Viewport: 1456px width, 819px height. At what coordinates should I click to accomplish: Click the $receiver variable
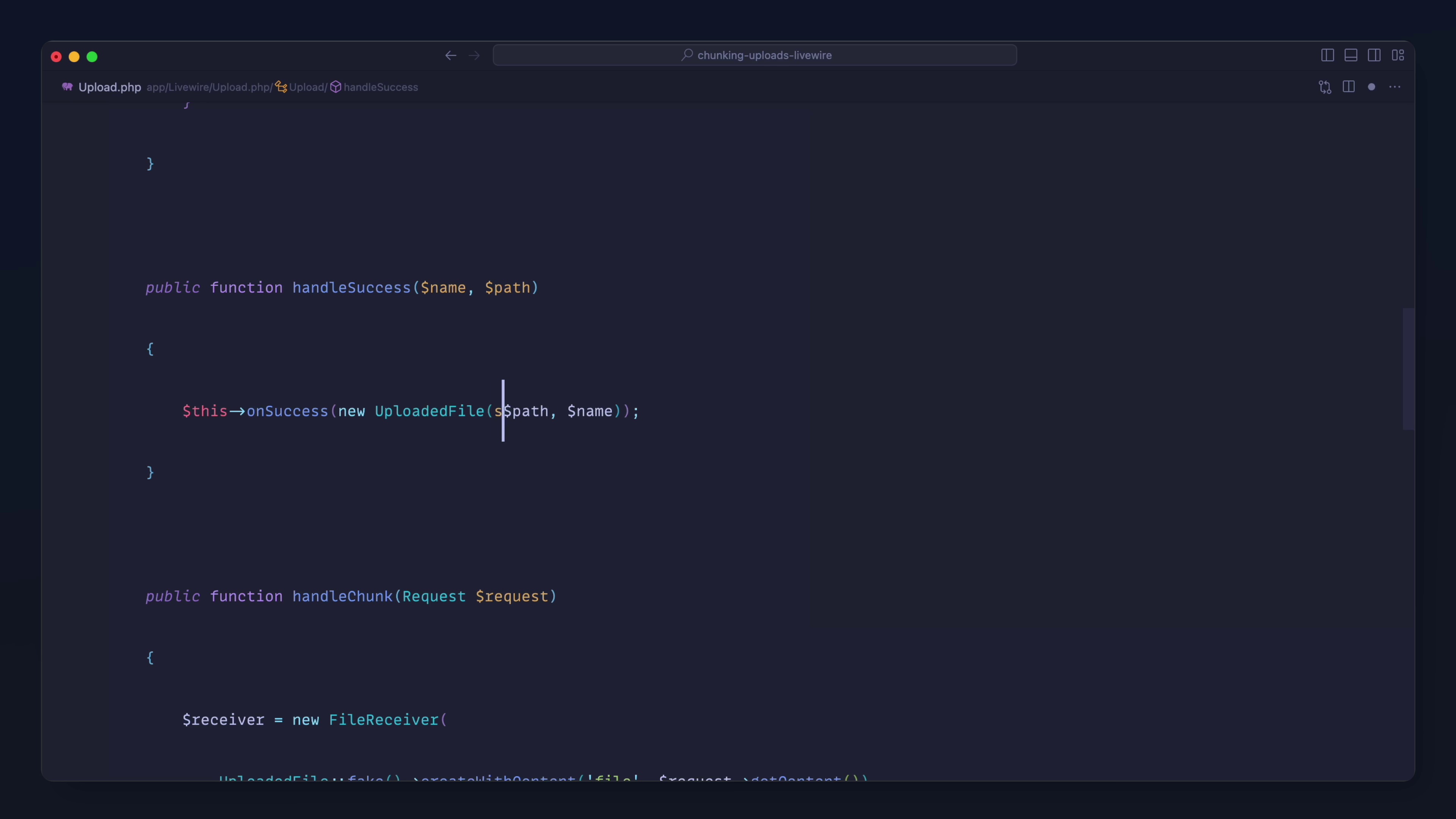pyautogui.click(x=223, y=720)
